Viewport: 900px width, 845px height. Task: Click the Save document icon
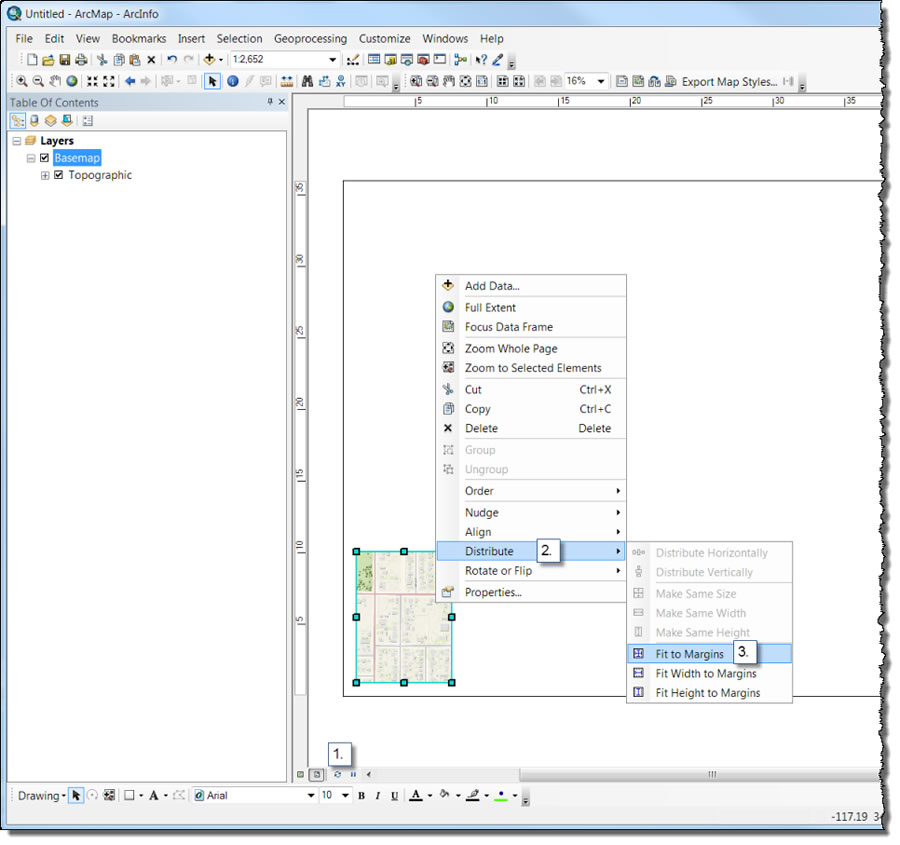[x=64, y=60]
